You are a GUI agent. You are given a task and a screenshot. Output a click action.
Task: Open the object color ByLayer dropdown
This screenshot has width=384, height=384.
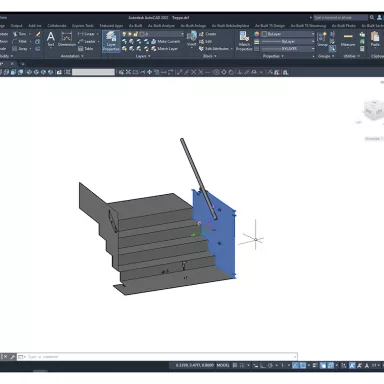pos(288,34)
